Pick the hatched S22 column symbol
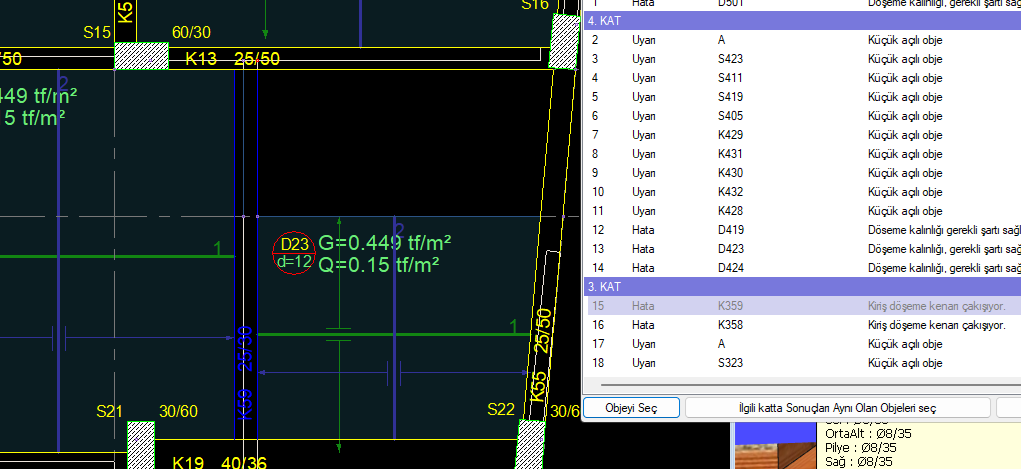Viewport: 1021px width, 469px height. click(530, 444)
